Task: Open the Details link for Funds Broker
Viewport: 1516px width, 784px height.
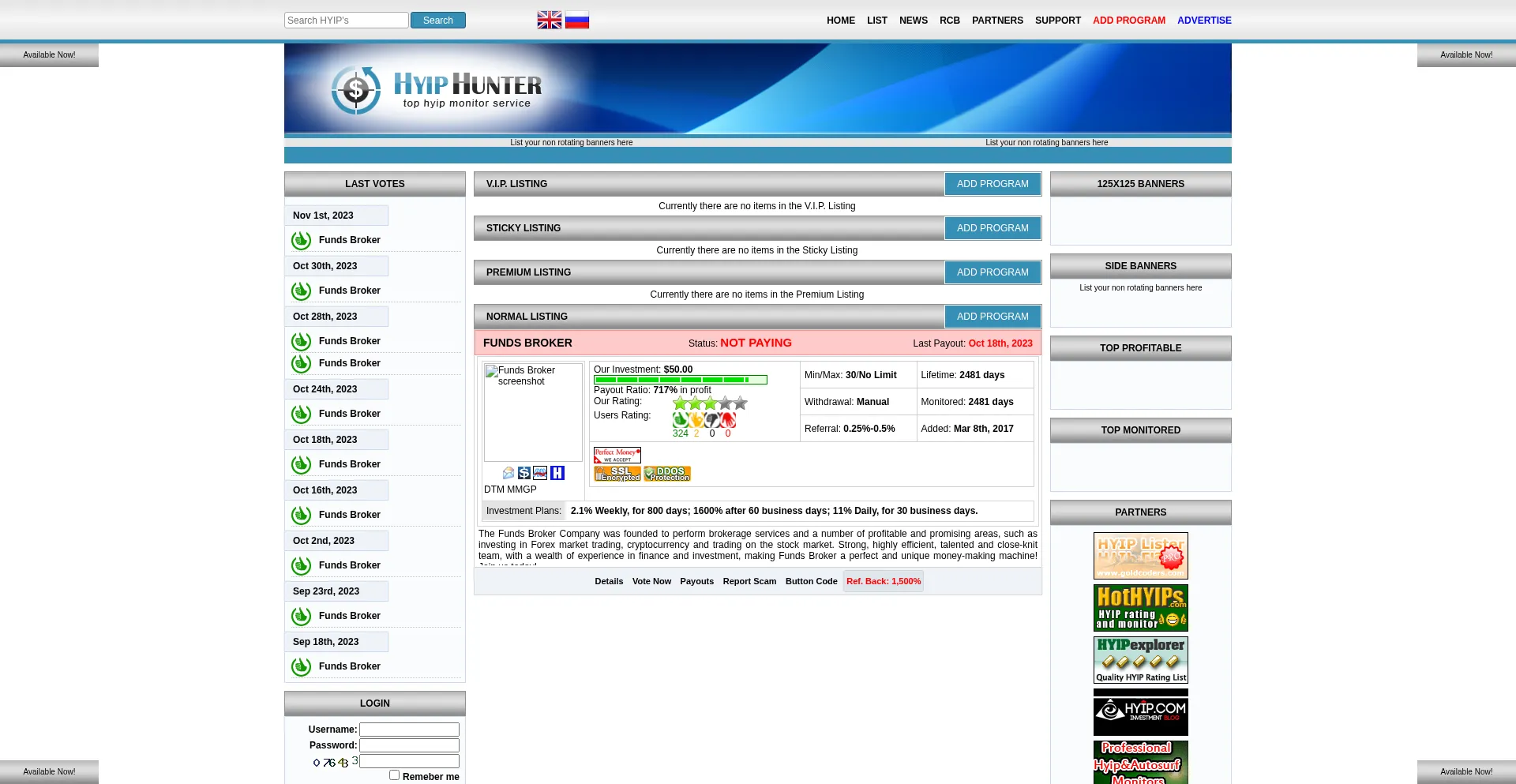Action: 609,581
